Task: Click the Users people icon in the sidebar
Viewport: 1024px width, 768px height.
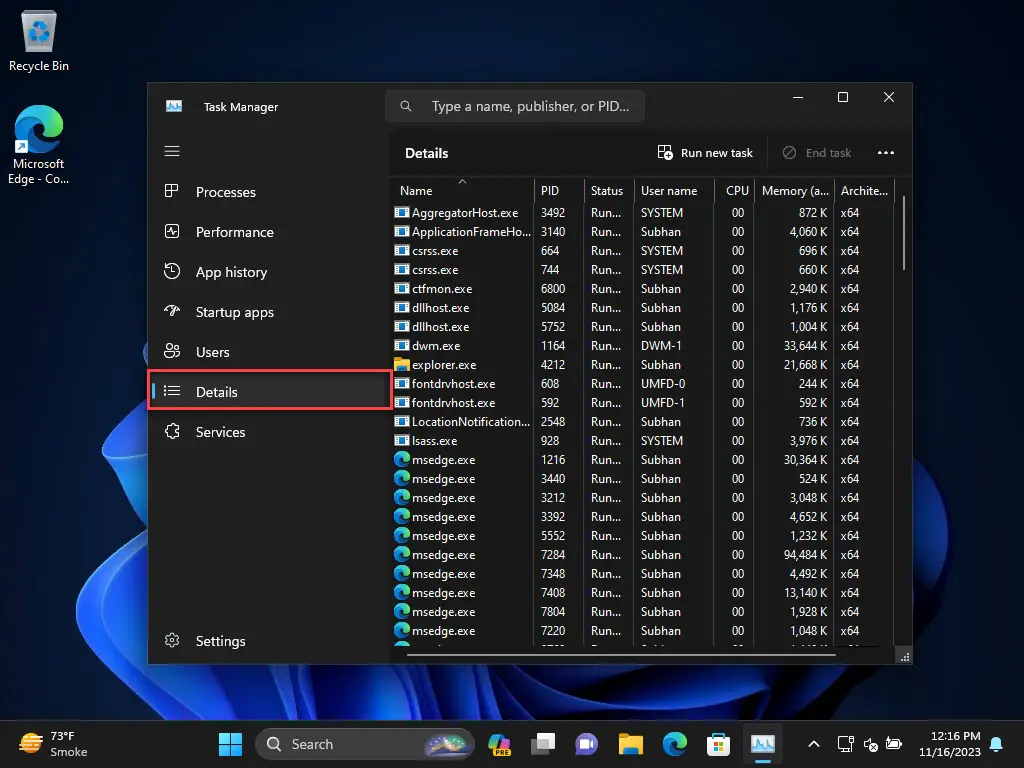Action: click(x=172, y=351)
